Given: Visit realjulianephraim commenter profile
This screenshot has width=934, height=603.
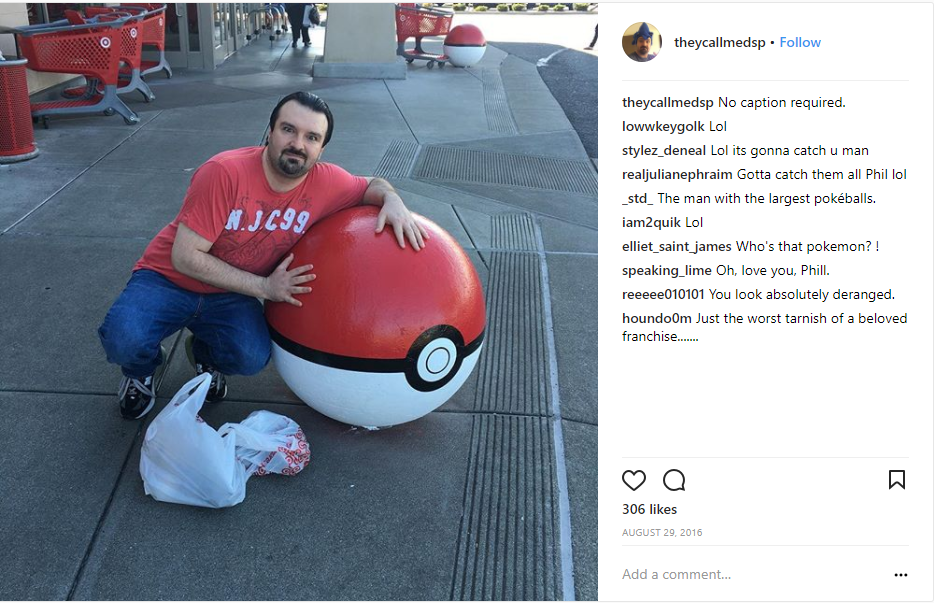Looking at the screenshot, I should click(x=677, y=175).
